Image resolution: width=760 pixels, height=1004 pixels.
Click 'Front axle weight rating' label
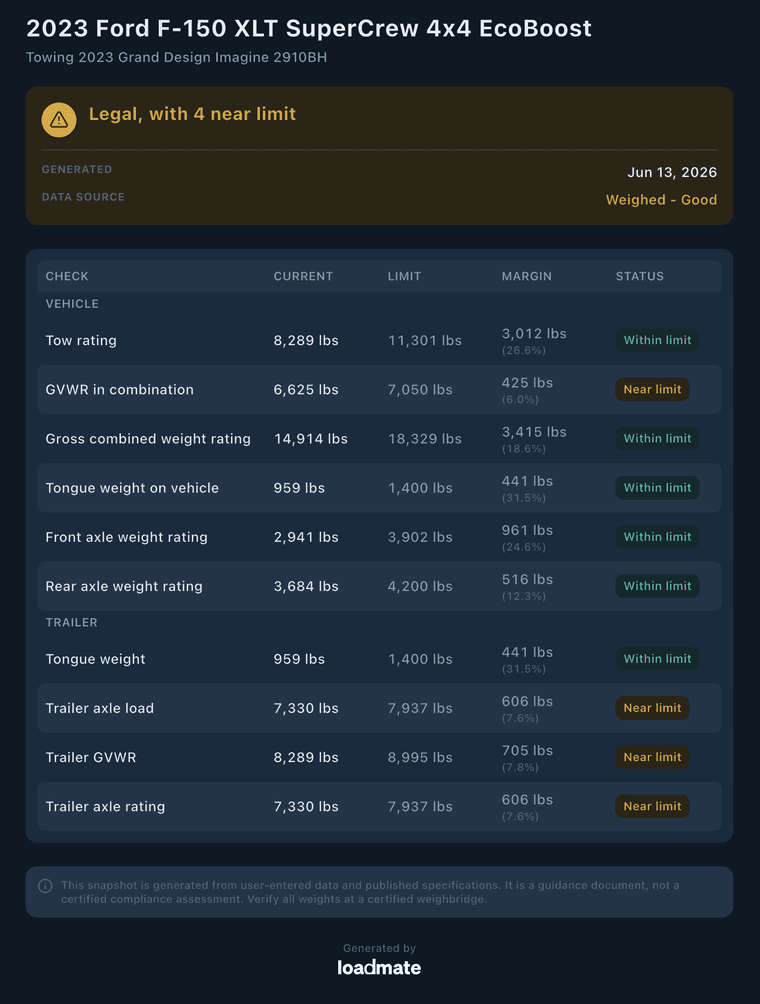tap(127, 537)
